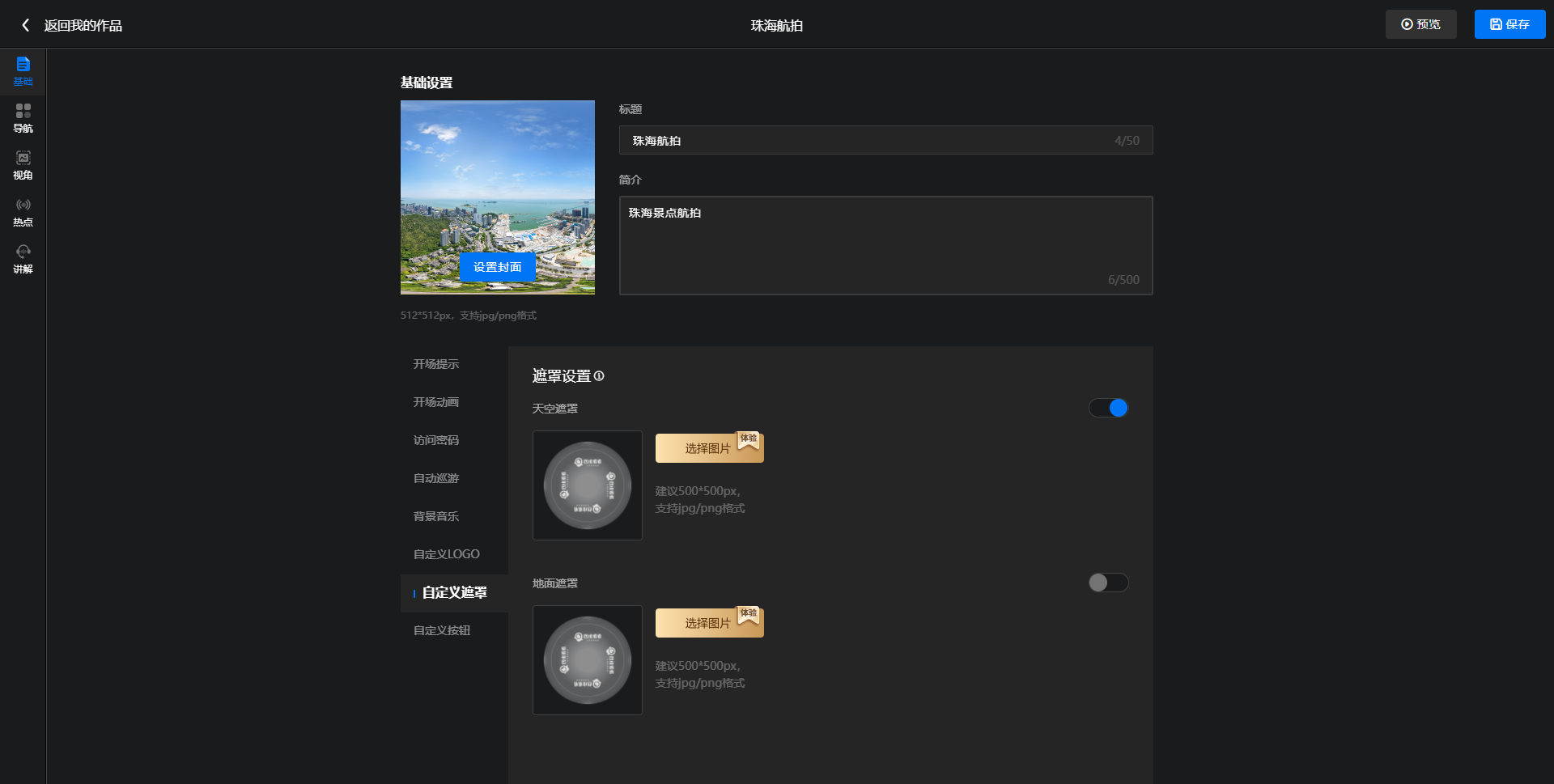
Task: Click the back arrow to 返回我的作品
Action: click(26, 25)
